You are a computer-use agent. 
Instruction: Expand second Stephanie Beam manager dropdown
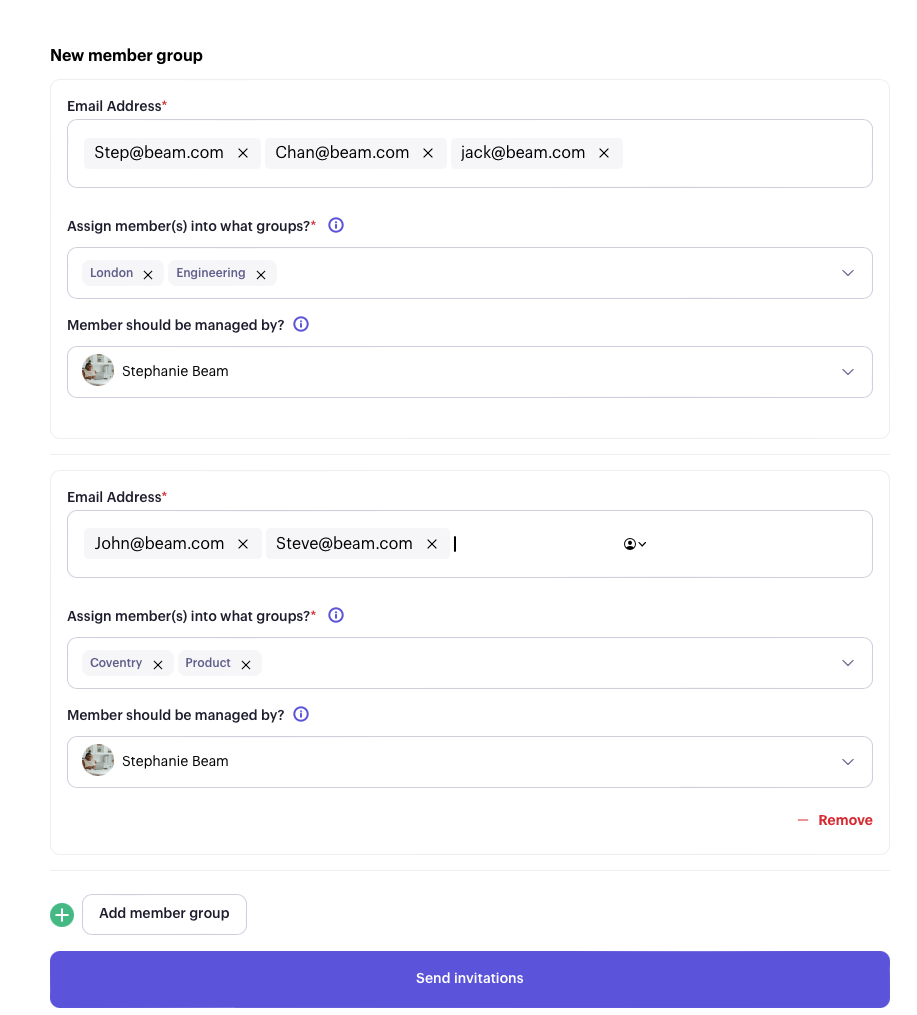(x=848, y=762)
